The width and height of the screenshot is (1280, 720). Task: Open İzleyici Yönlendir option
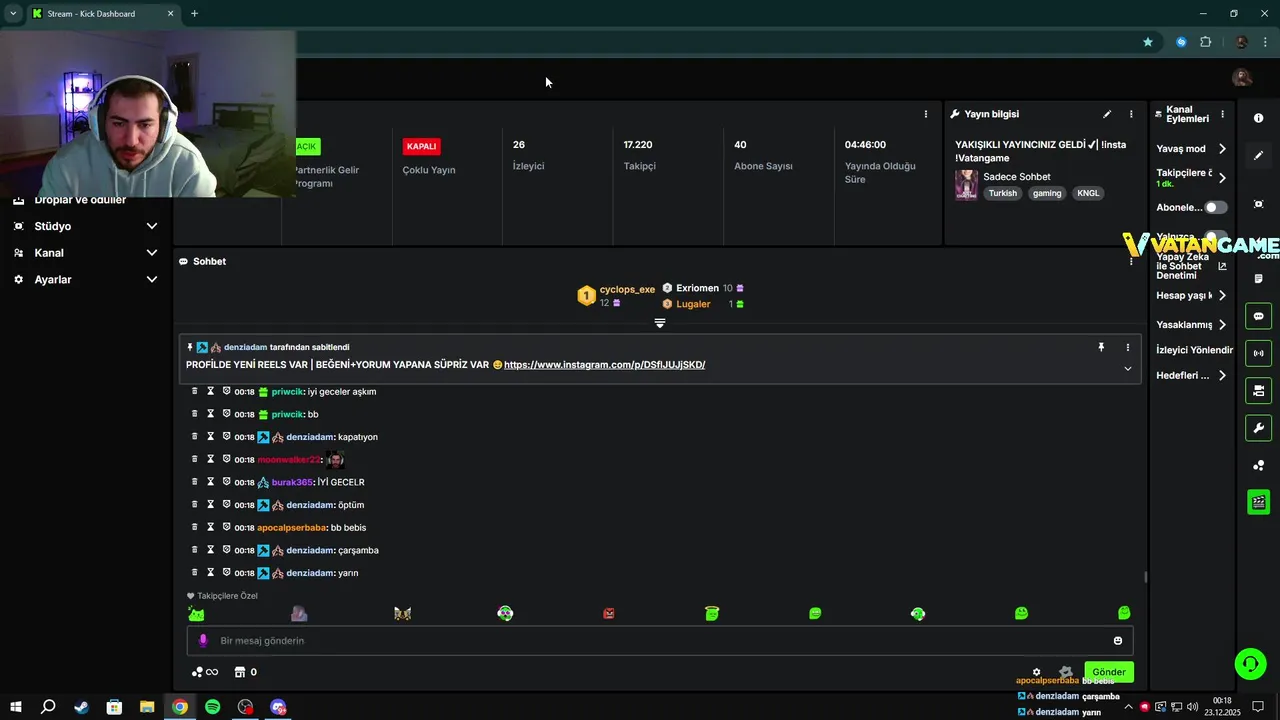(x=1194, y=350)
